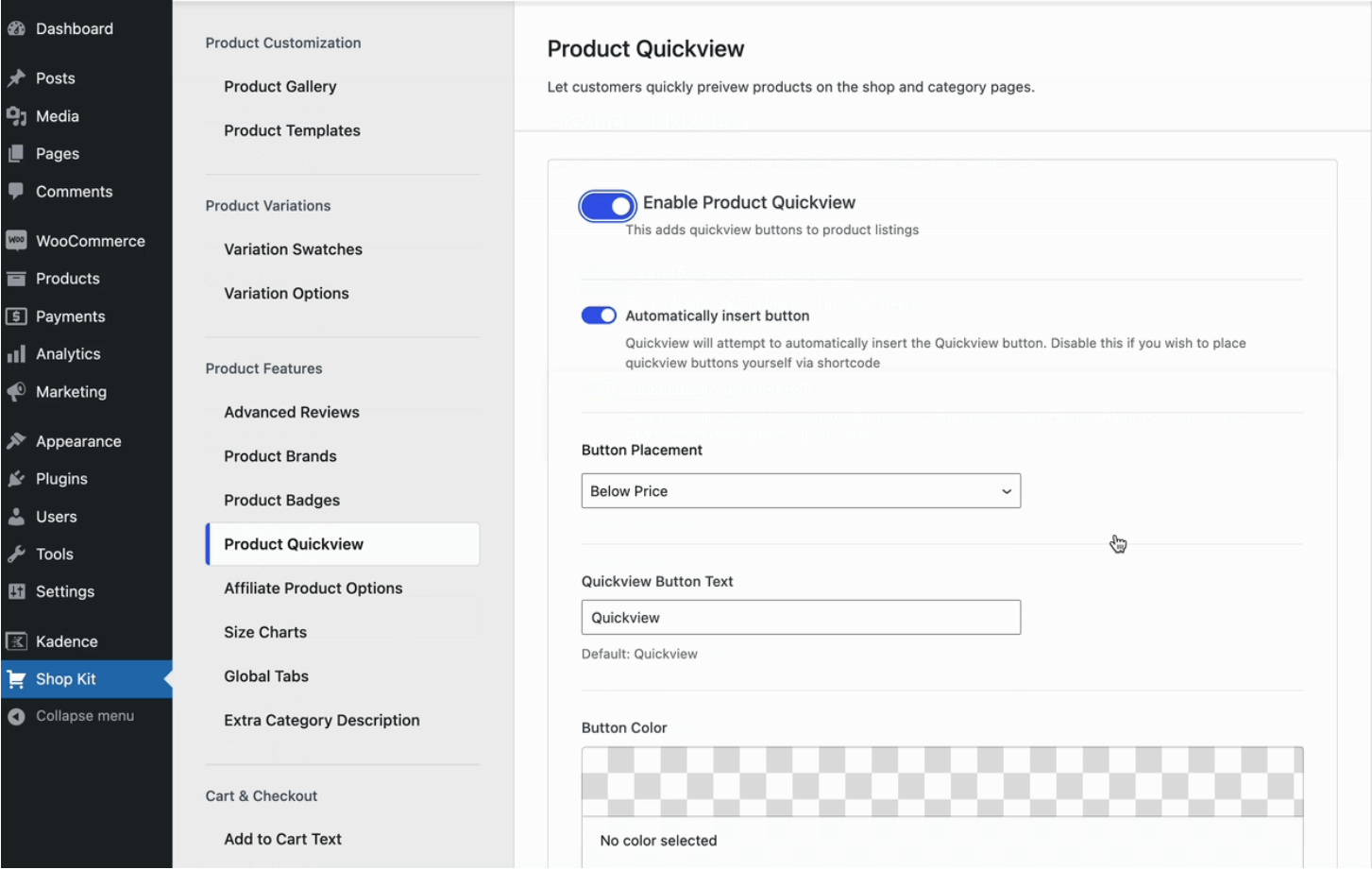
Task: Open the Product Gallery settings
Action: point(279,87)
